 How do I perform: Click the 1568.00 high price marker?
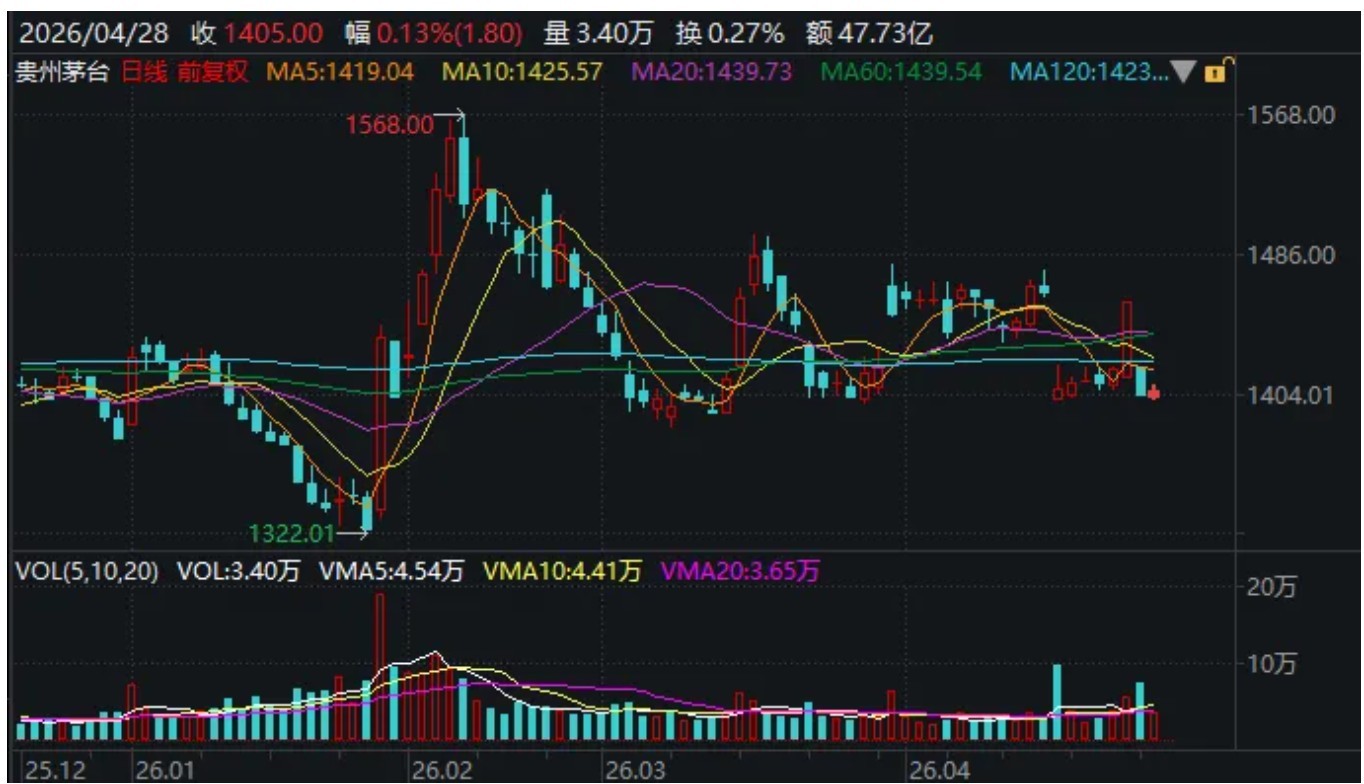[390, 125]
